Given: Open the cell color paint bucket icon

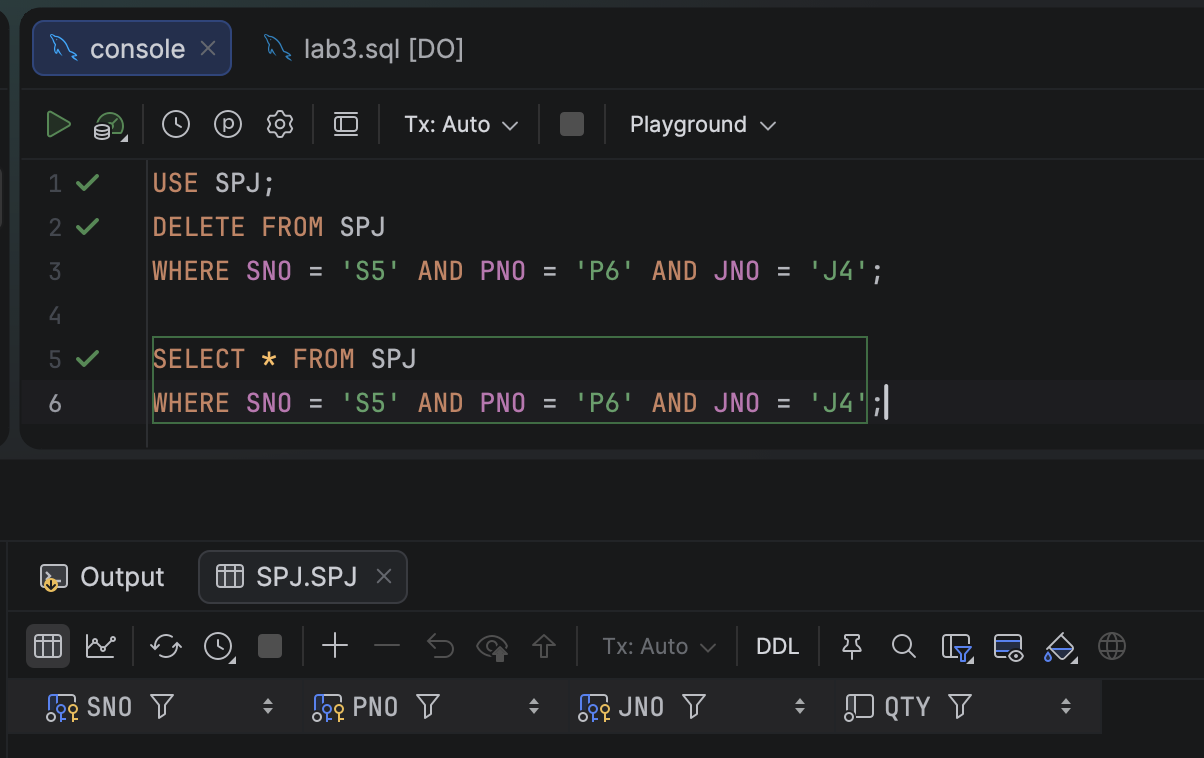Looking at the screenshot, I should (x=1059, y=647).
